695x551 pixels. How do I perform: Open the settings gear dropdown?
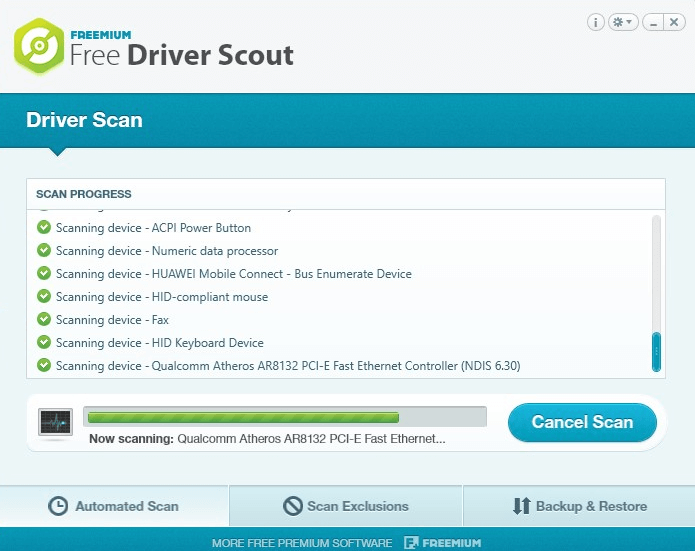[623, 22]
